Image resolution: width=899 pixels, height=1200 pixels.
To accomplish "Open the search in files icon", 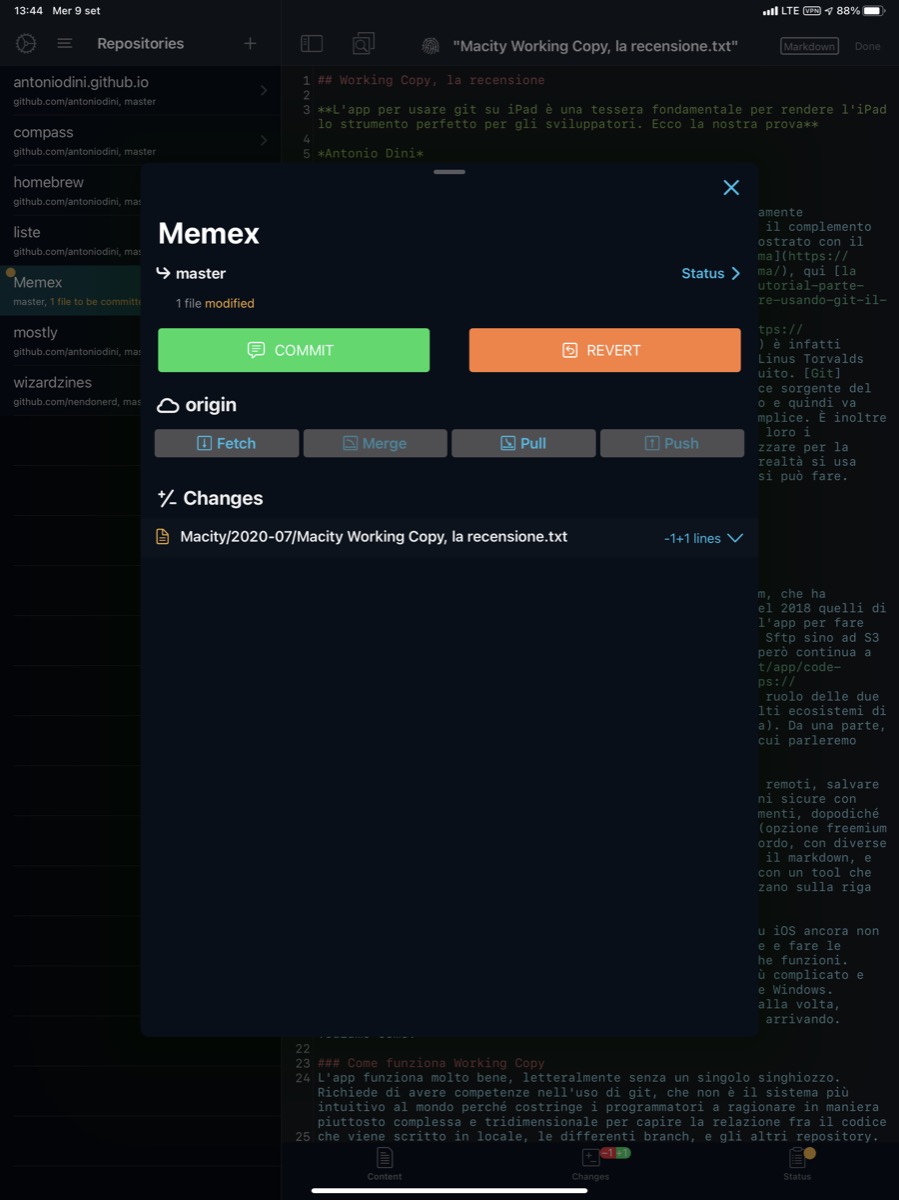I will tap(364, 44).
